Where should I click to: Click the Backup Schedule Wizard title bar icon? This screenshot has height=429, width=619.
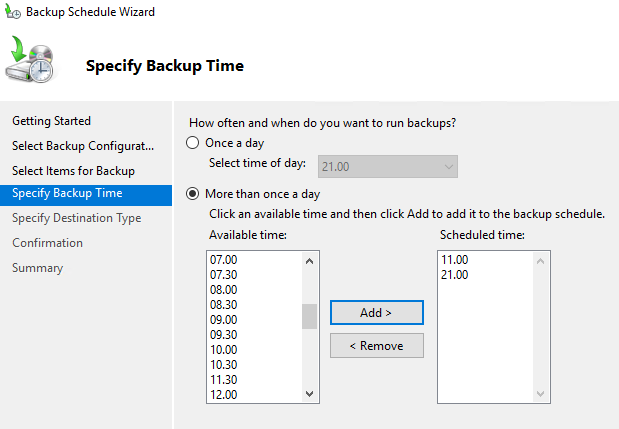pos(12,13)
